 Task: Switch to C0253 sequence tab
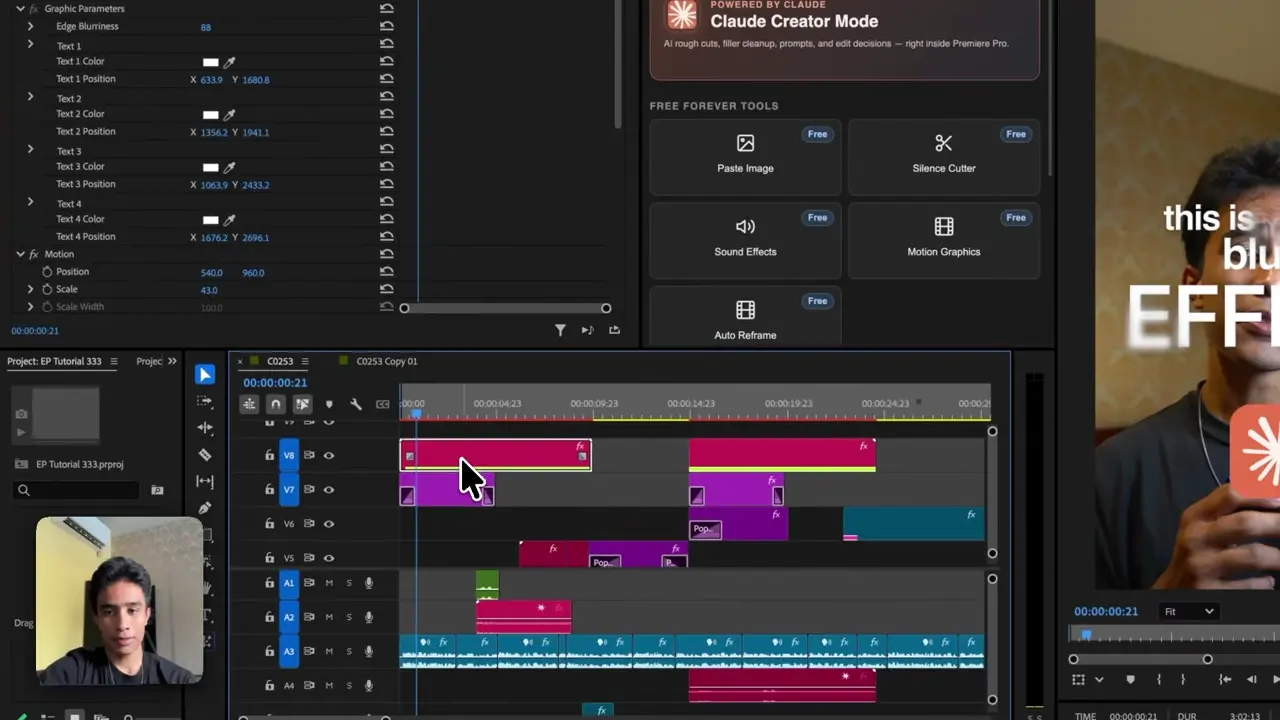(x=280, y=361)
